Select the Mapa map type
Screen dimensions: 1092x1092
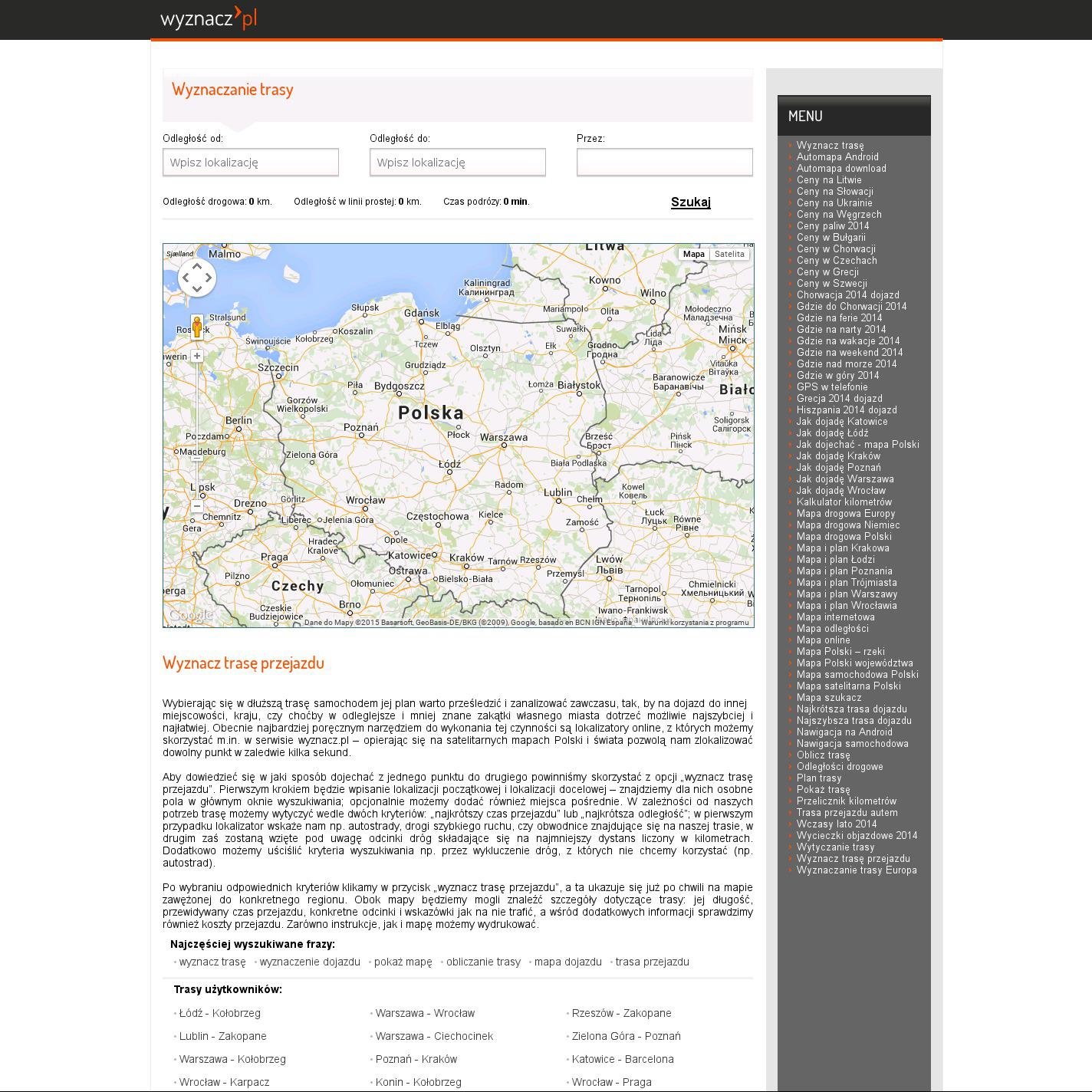tap(693, 254)
